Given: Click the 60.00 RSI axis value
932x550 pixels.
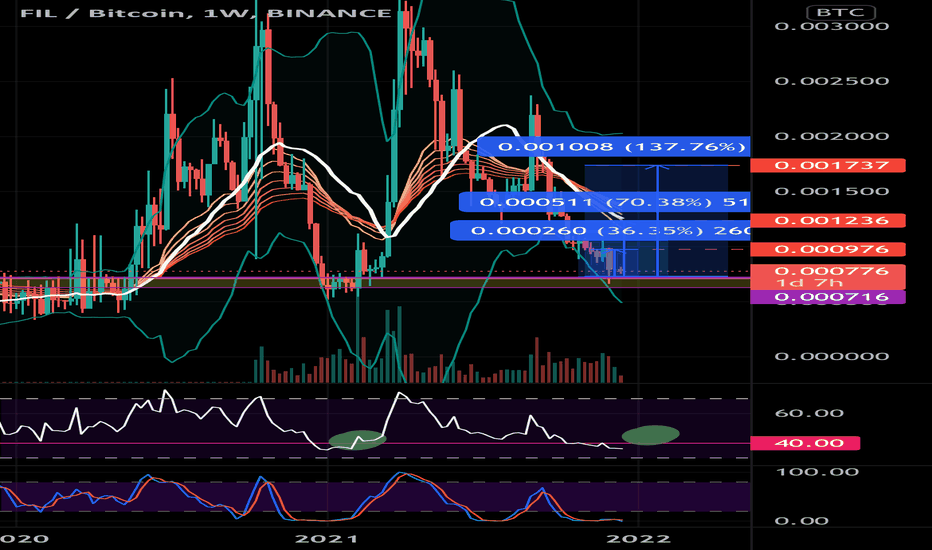Looking at the screenshot, I should pyautogui.click(x=809, y=413).
